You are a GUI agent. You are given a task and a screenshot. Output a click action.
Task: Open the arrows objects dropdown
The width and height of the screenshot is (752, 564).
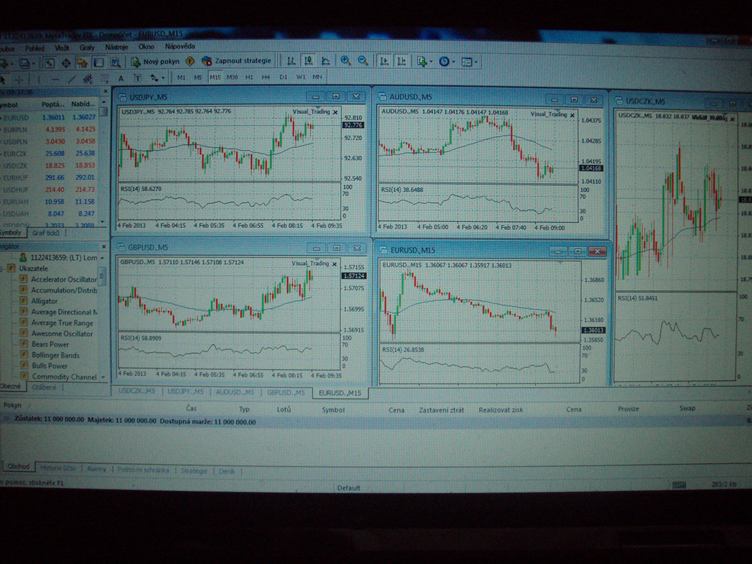pyautogui.click(x=157, y=78)
